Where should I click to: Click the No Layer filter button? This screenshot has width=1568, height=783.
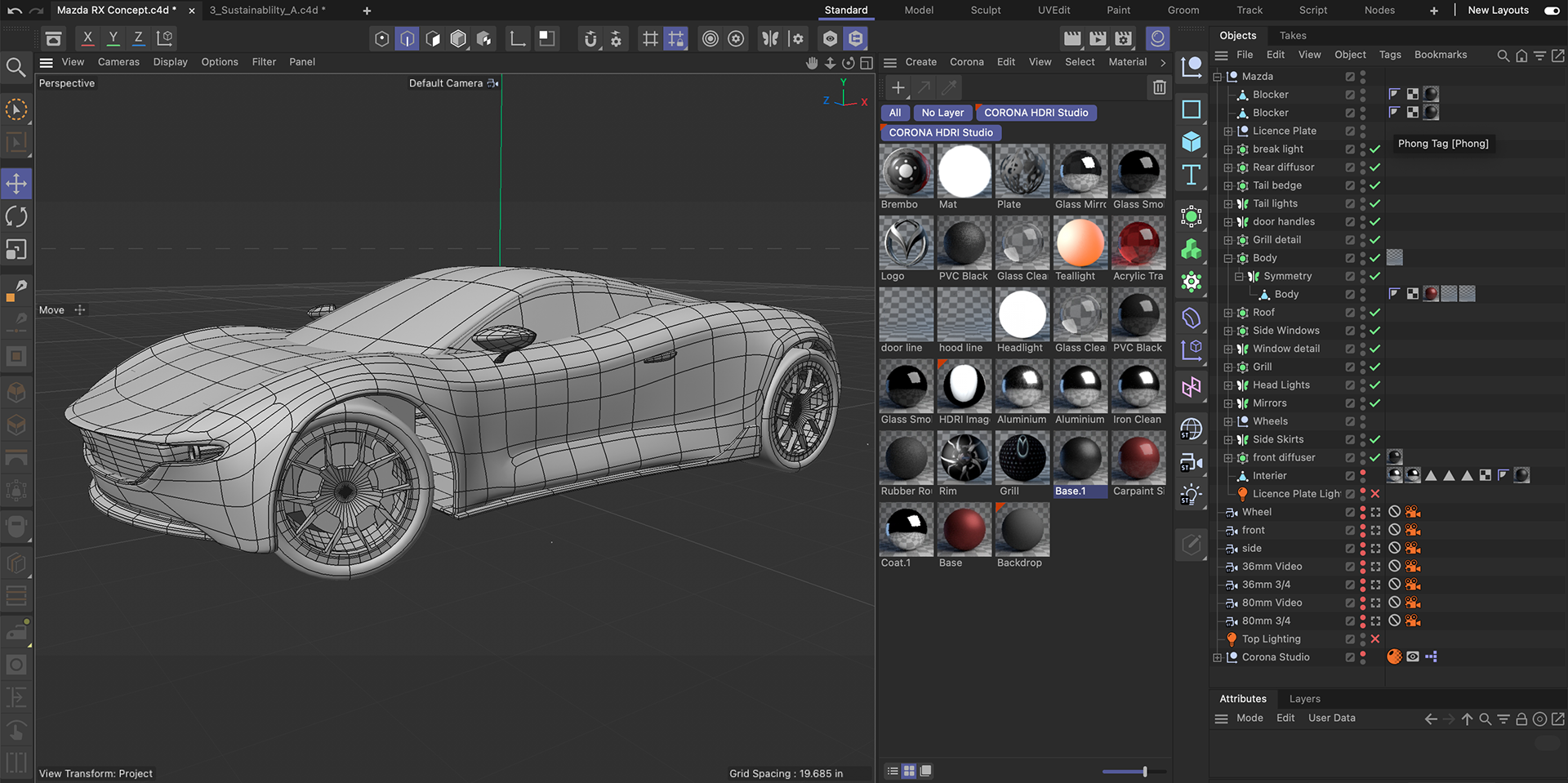pyautogui.click(x=942, y=113)
